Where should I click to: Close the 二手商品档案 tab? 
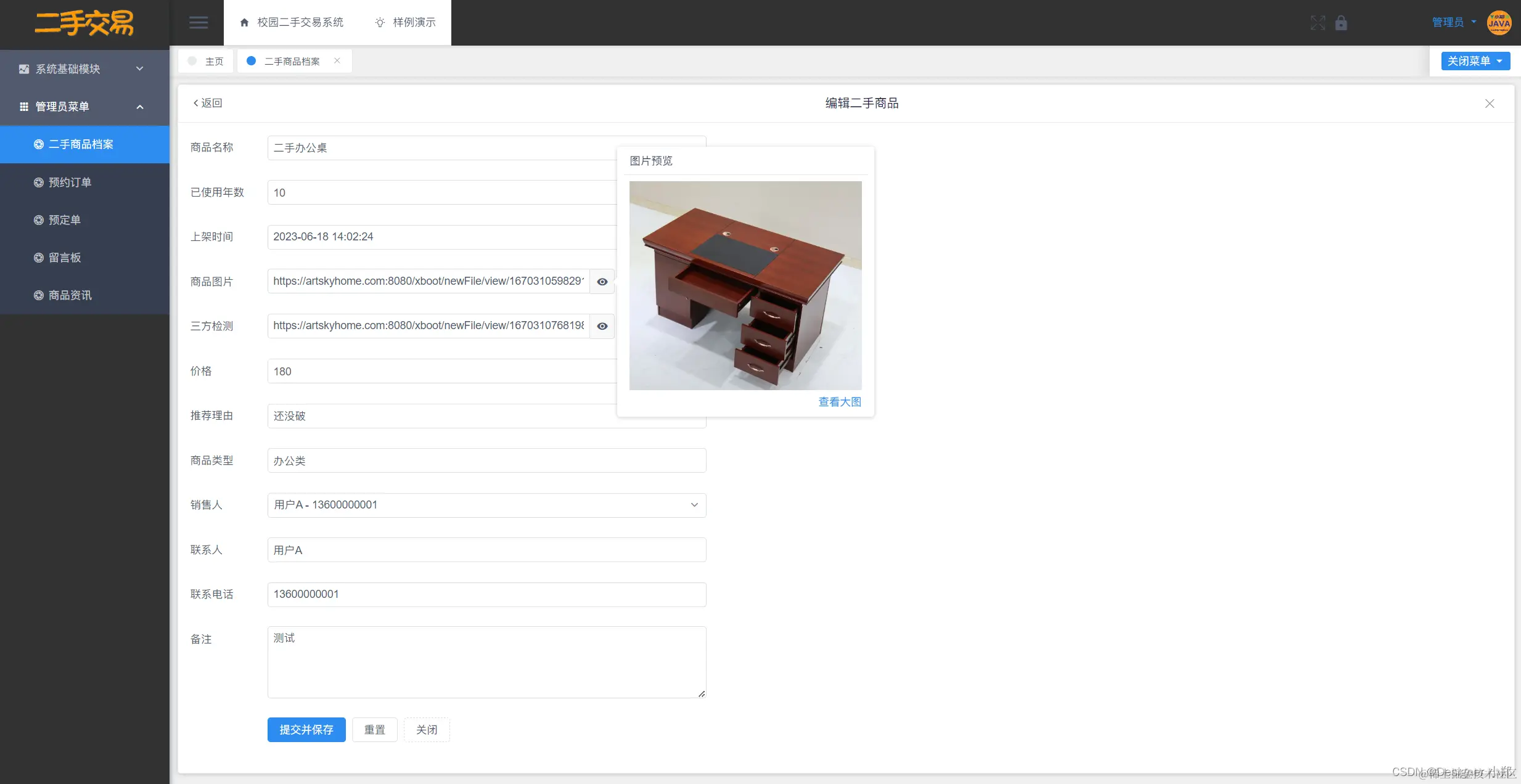point(337,60)
